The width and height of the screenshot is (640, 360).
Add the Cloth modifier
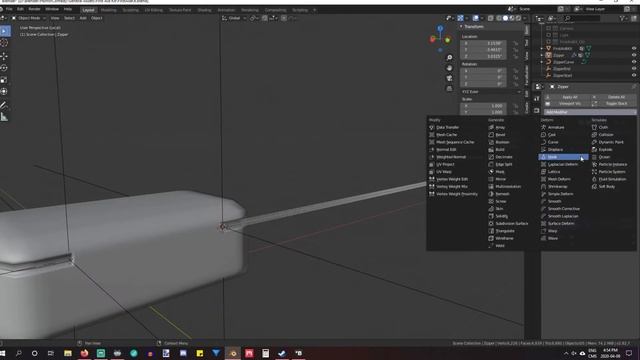[603, 127]
